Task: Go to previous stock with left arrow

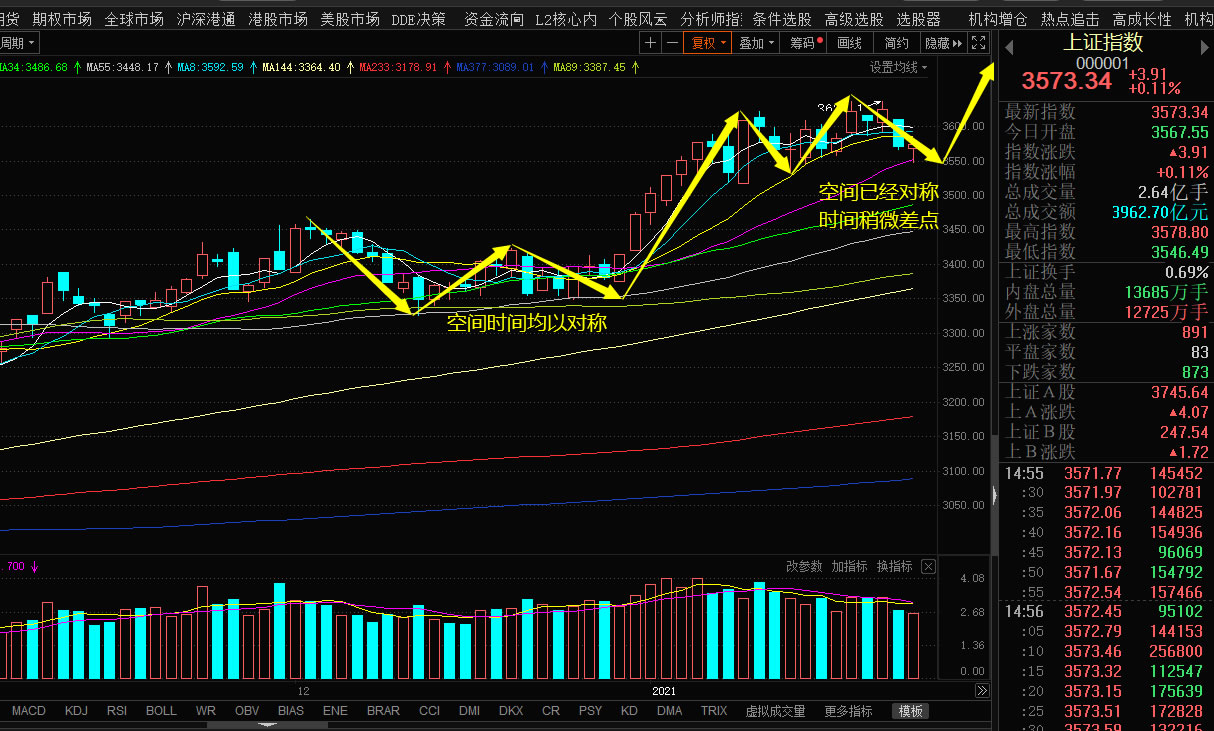Action: 1009,47
